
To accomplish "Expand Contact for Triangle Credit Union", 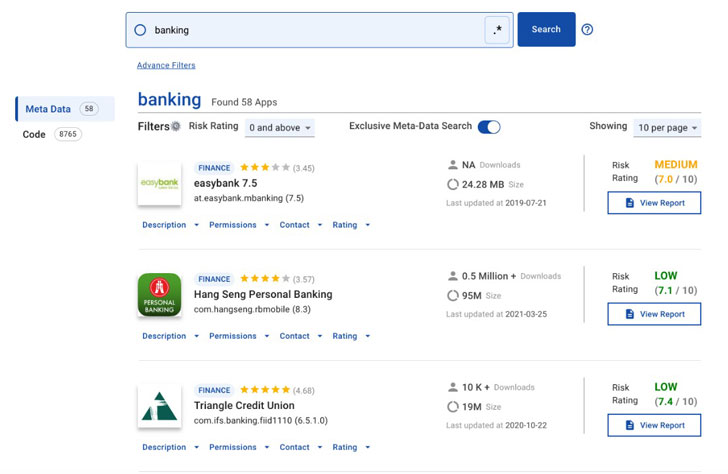I will point(301,447).
